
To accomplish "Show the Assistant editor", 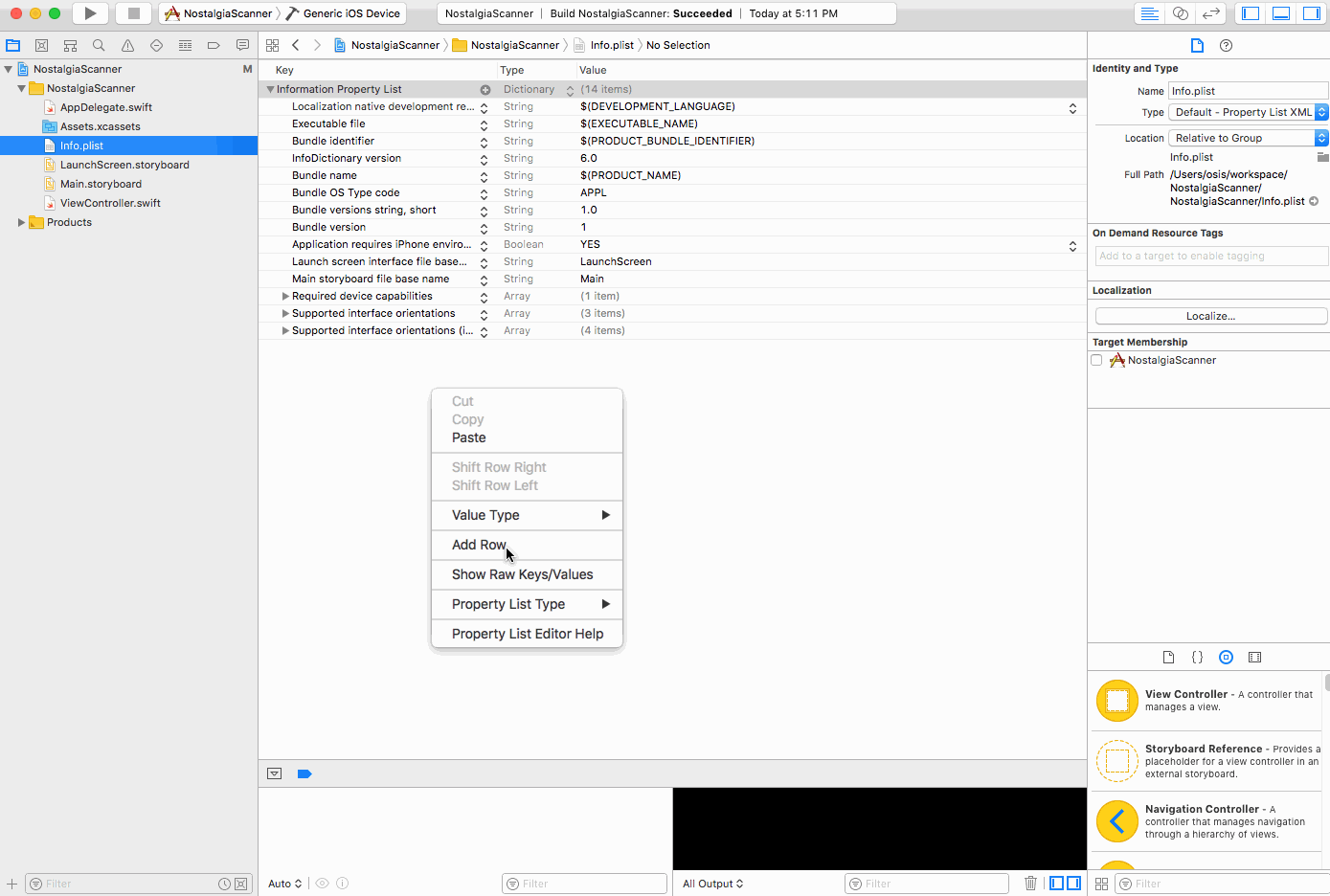I will coord(1181,13).
